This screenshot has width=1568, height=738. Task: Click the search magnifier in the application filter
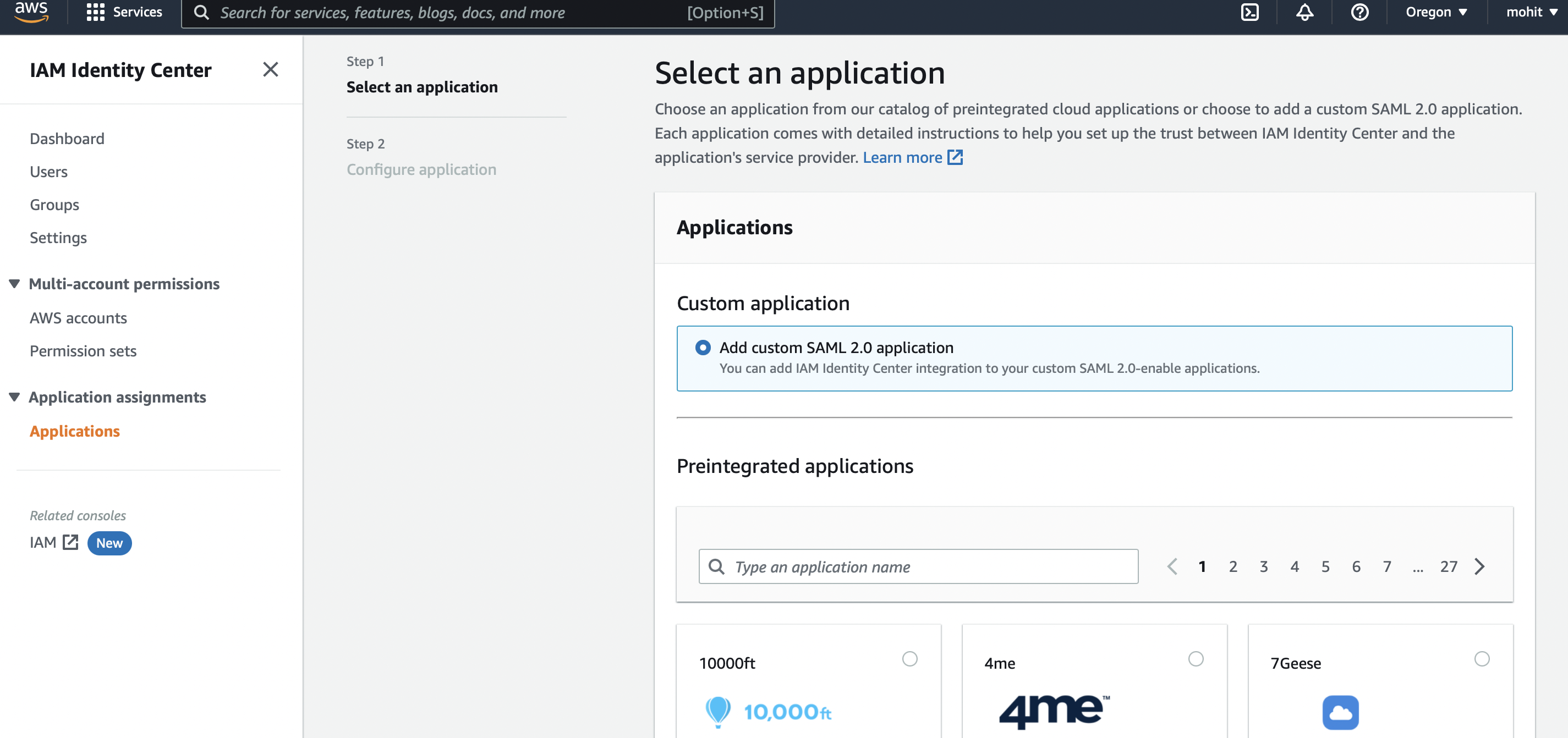(716, 566)
